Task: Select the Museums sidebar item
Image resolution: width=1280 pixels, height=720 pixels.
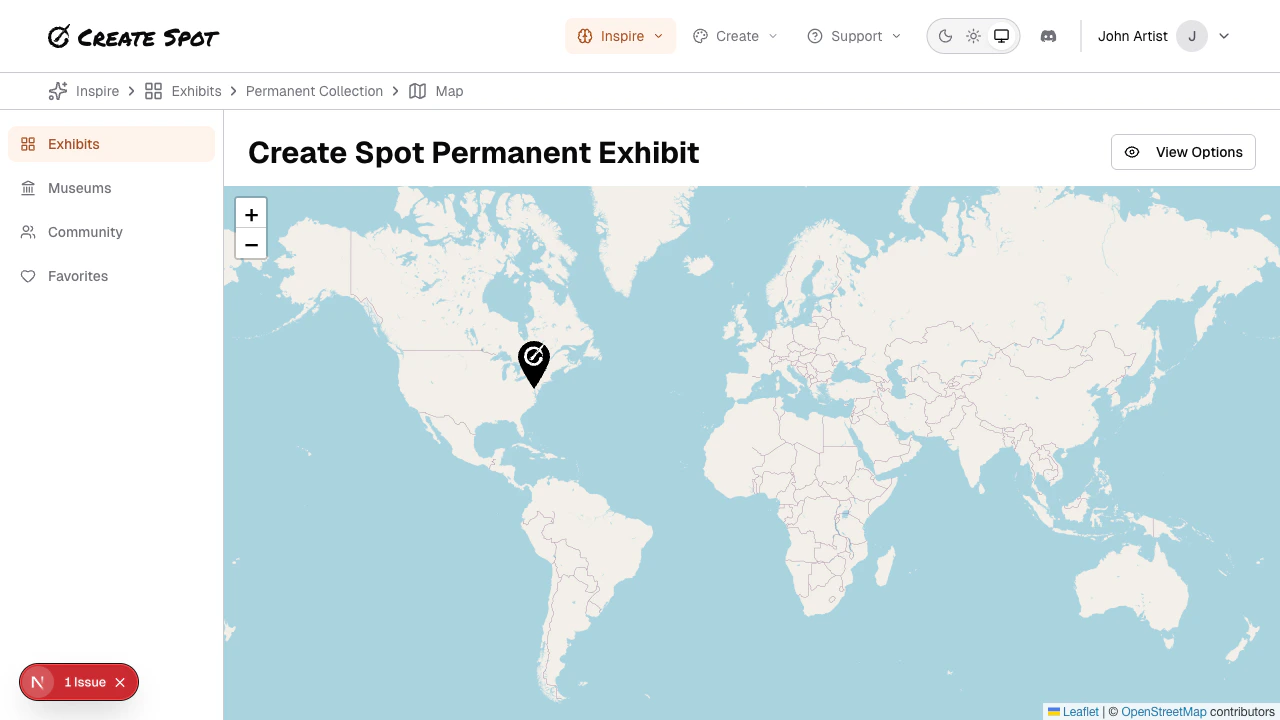Action: 79,188
